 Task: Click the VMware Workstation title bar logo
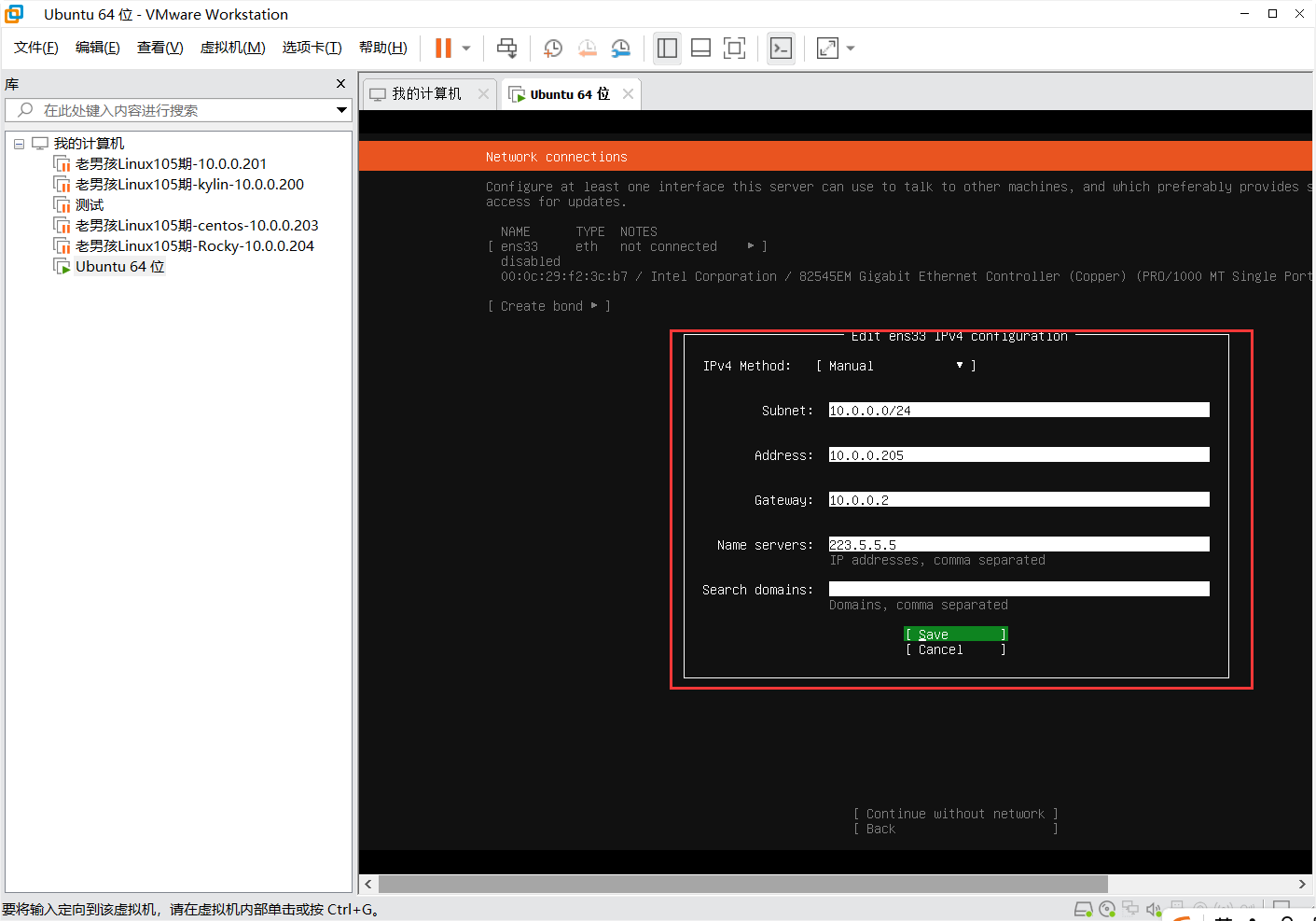point(14,14)
